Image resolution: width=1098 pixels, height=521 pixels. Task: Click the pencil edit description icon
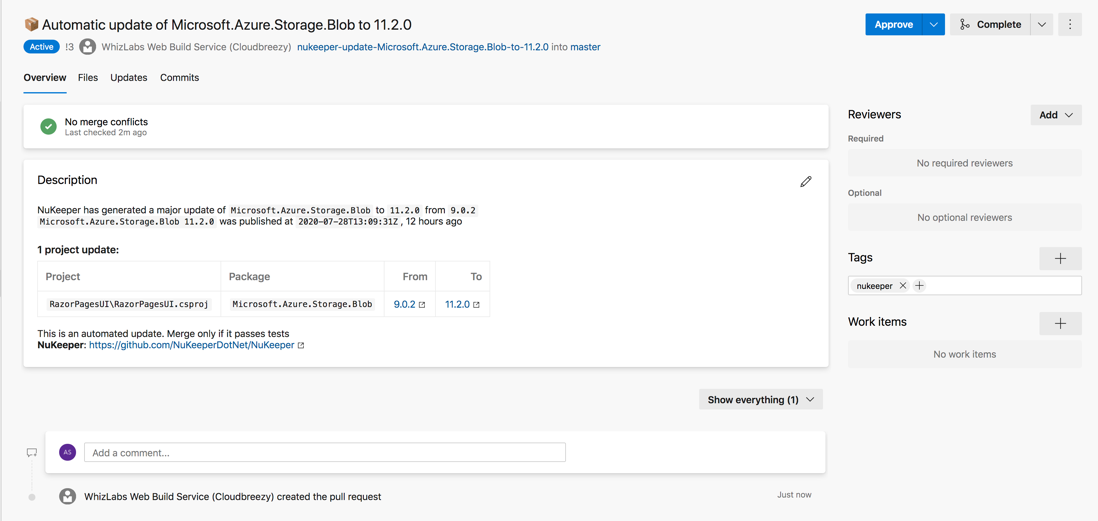806,181
